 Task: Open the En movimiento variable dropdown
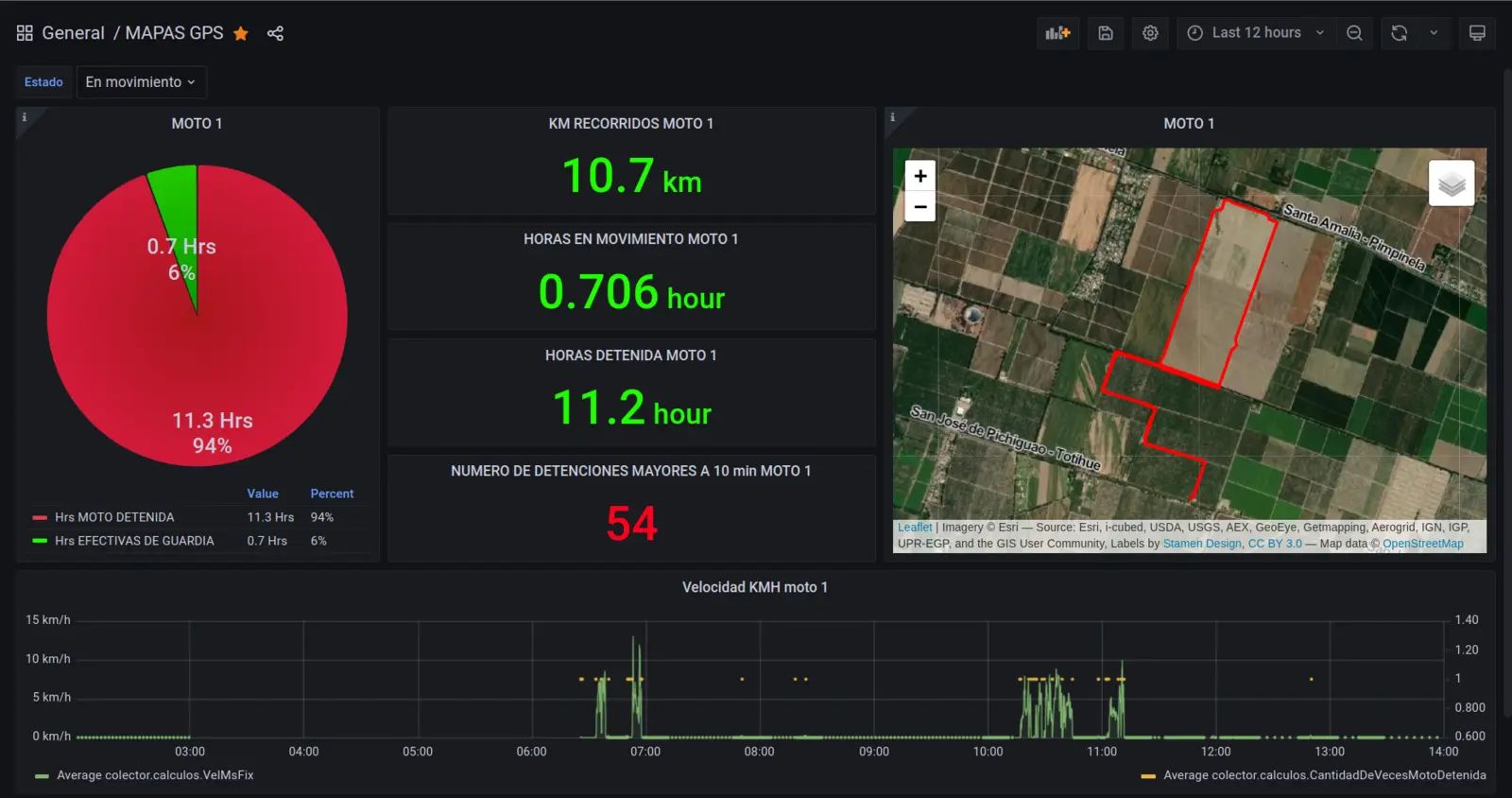click(x=141, y=82)
